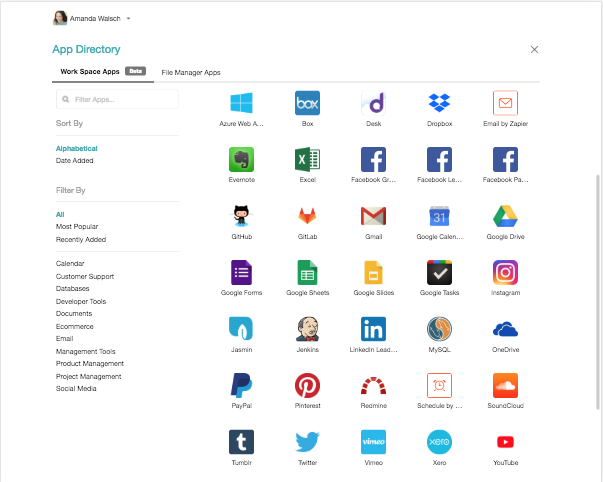Open Amanda Walsch user dropdown arrow
The image size is (603, 482).
128,18
